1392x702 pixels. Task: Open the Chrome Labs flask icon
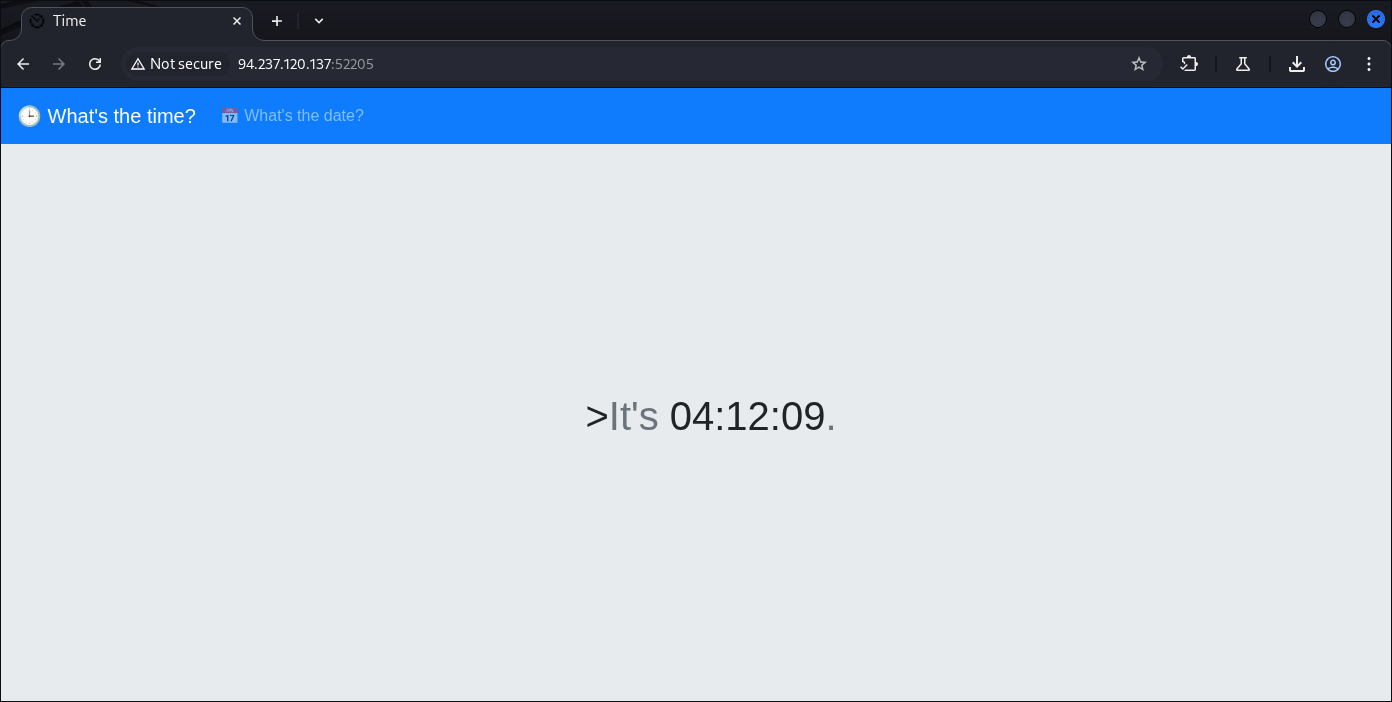click(x=1243, y=64)
